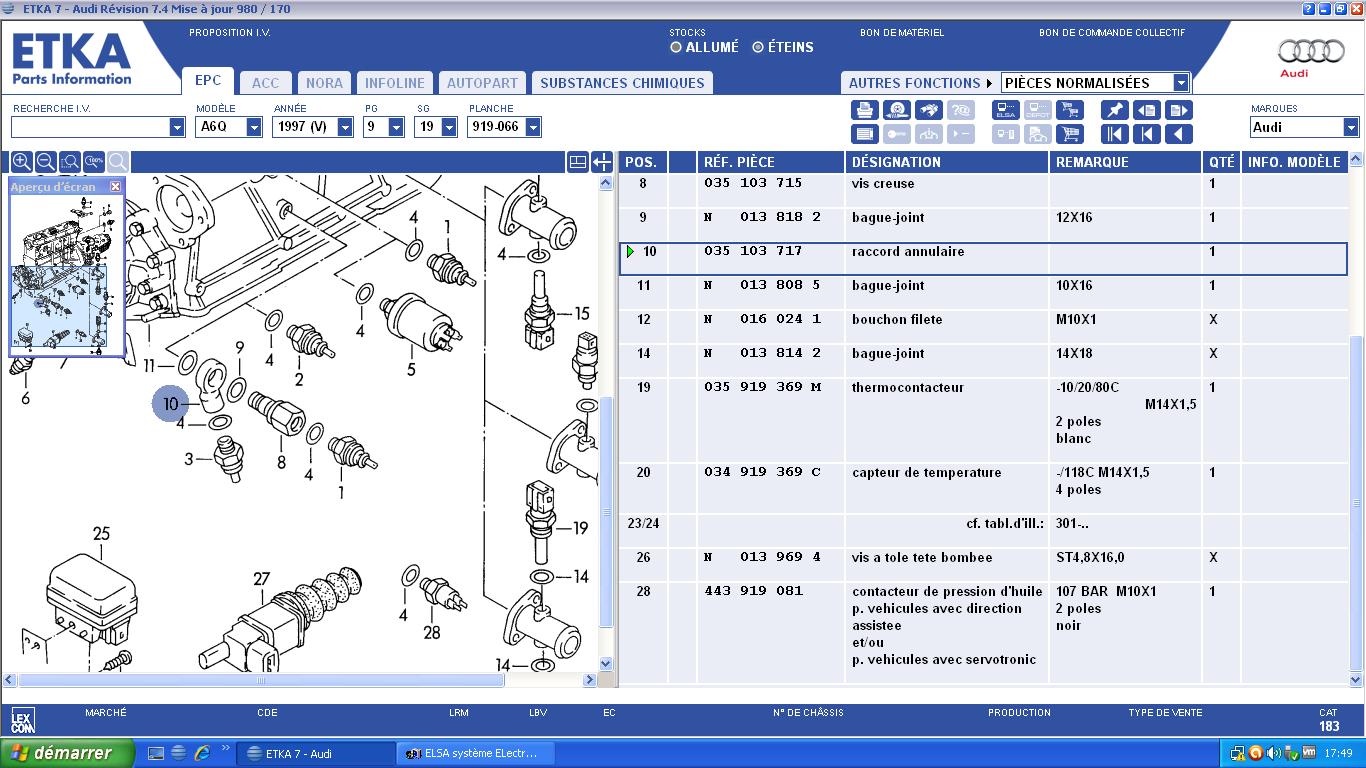The width and height of the screenshot is (1366, 768).
Task: Open the ELSA link icon
Action: [1006, 110]
